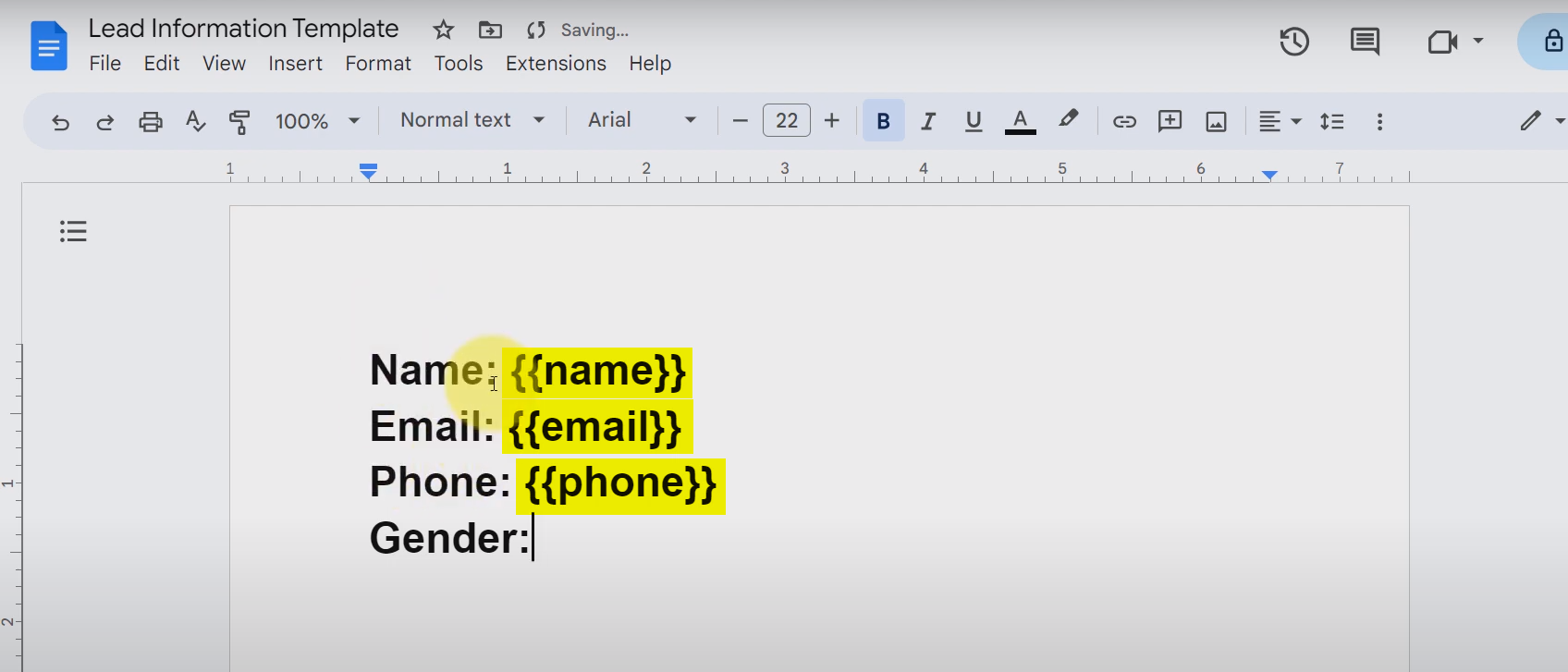Click the Gender: label text
Viewport: 1568px width, 672px height.
coord(450,538)
